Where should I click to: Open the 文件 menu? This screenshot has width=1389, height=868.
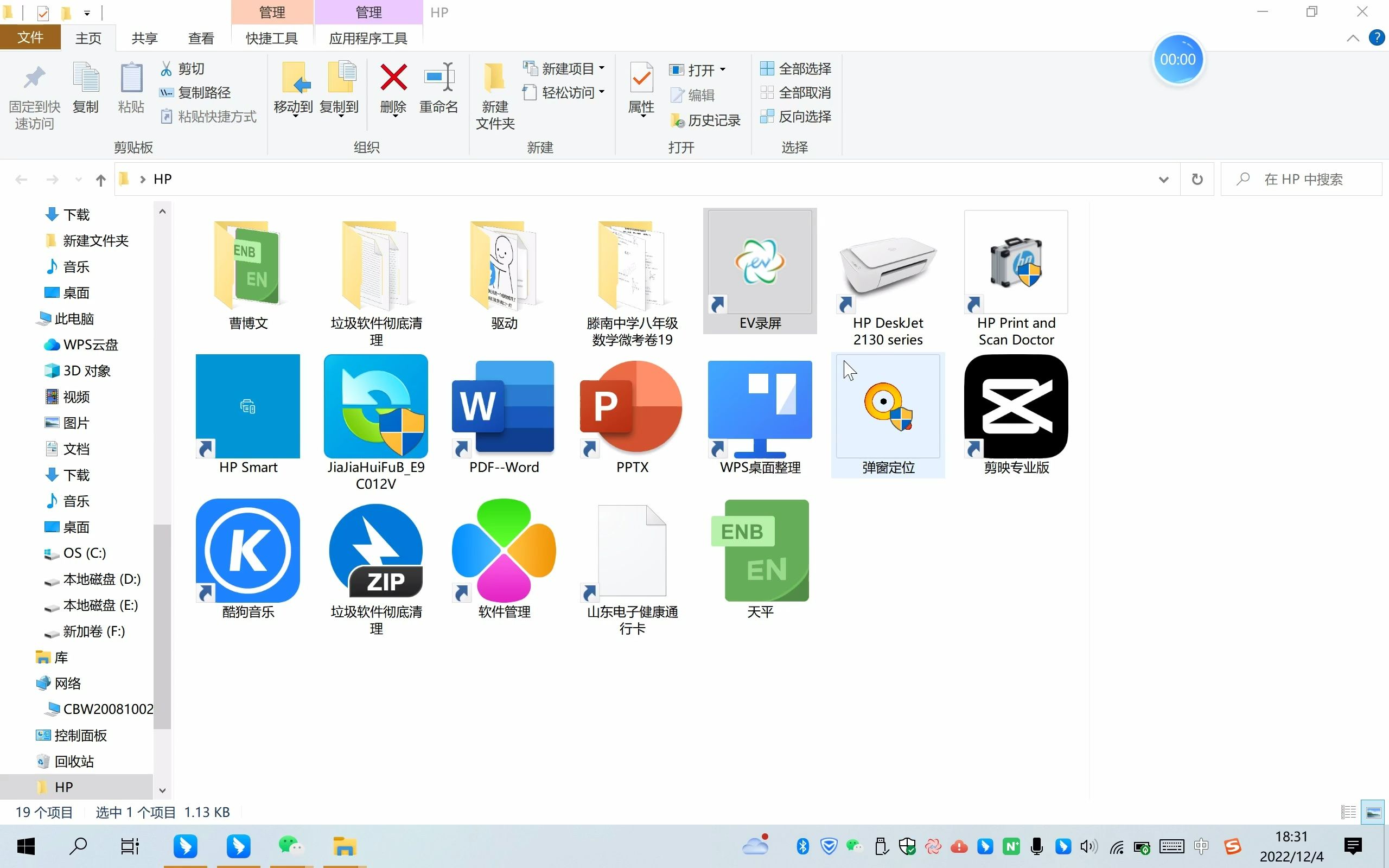click(x=30, y=38)
